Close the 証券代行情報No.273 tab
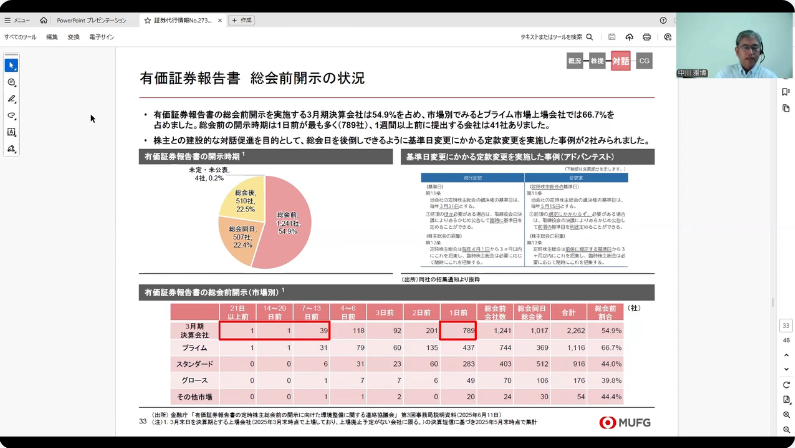 click(220, 20)
